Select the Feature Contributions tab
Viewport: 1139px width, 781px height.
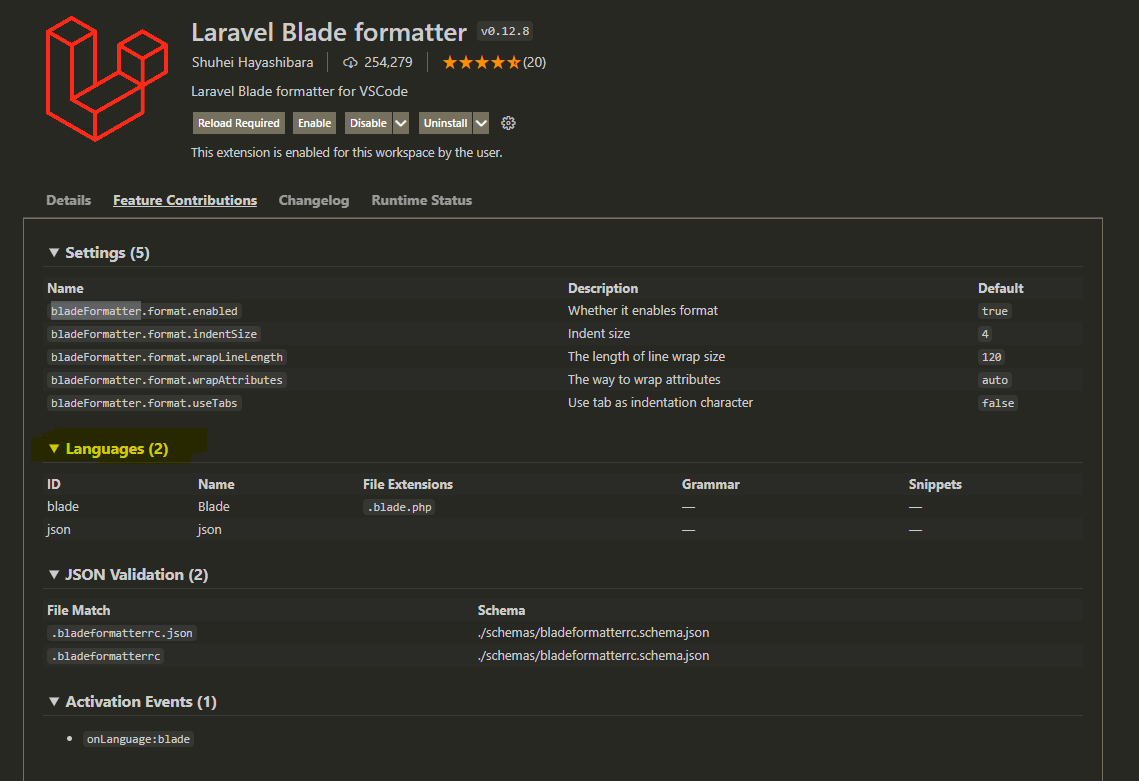[185, 201]
